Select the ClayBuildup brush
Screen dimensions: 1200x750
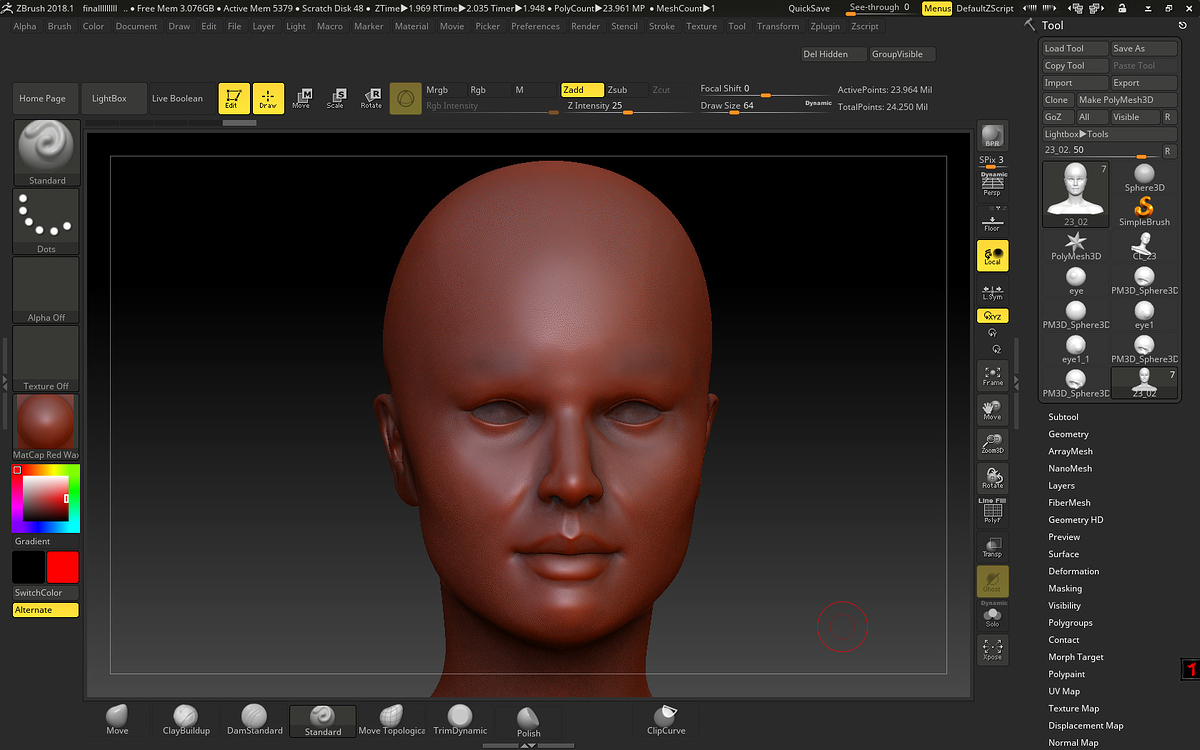pos(186,720)
